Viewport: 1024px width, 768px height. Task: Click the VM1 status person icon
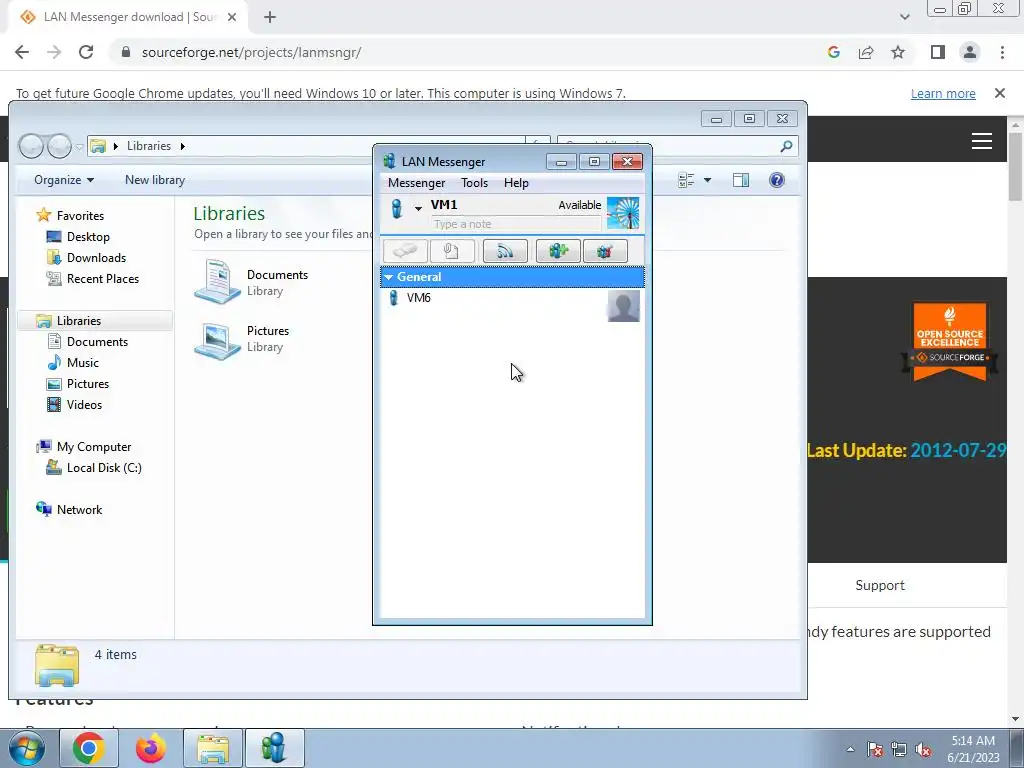tap(396, 208)
